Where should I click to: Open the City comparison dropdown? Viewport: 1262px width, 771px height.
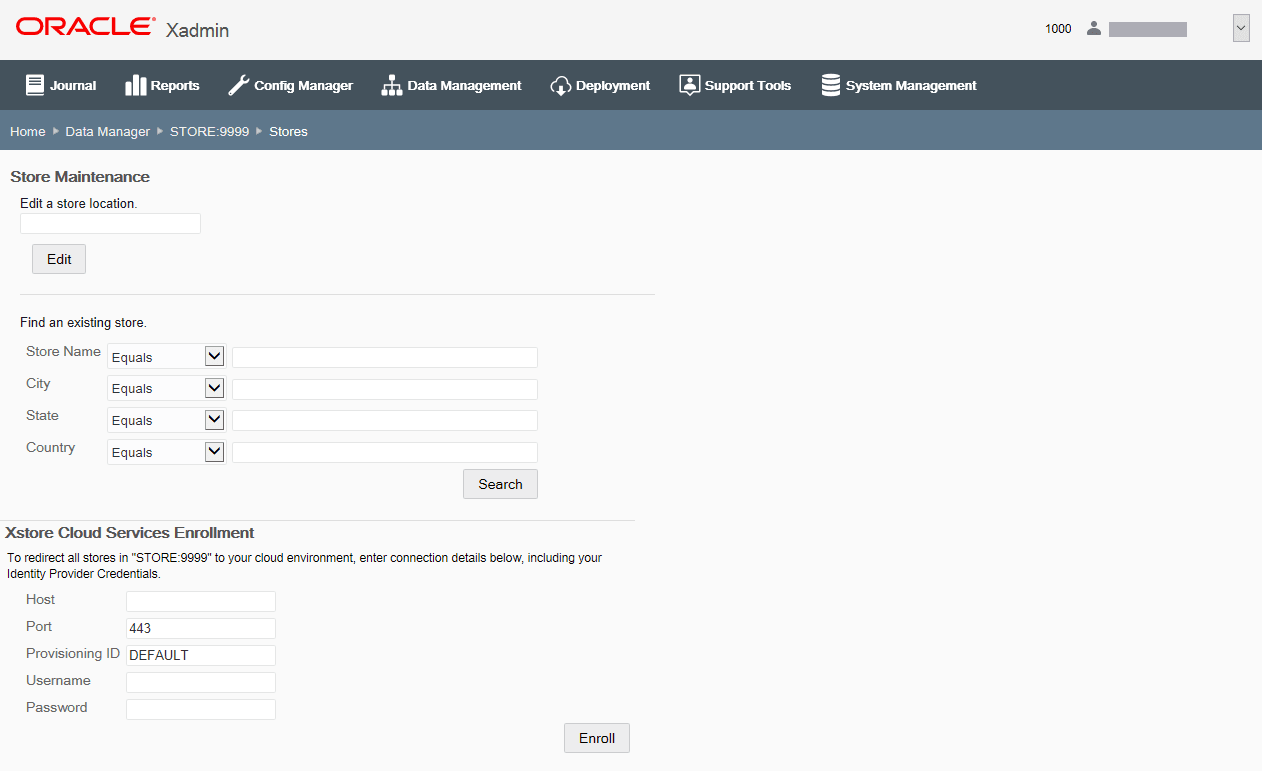[165, 388]
